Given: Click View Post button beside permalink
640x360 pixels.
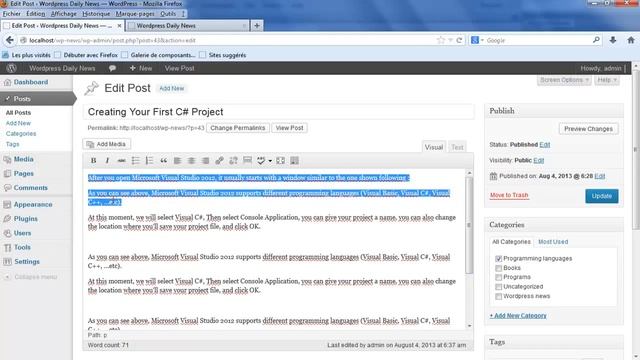Looking at the screenshot, I should pyautogui.click(x=289, y=128).
